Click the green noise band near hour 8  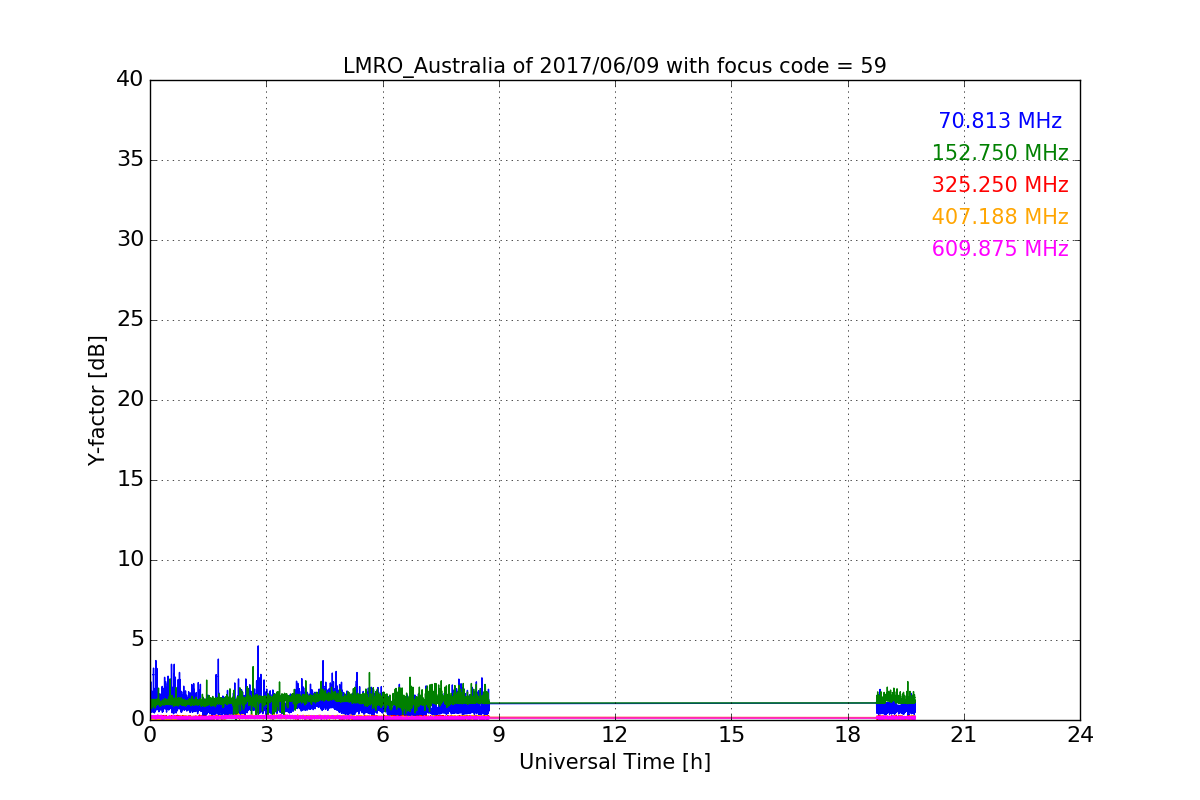[x=460, y=692]
